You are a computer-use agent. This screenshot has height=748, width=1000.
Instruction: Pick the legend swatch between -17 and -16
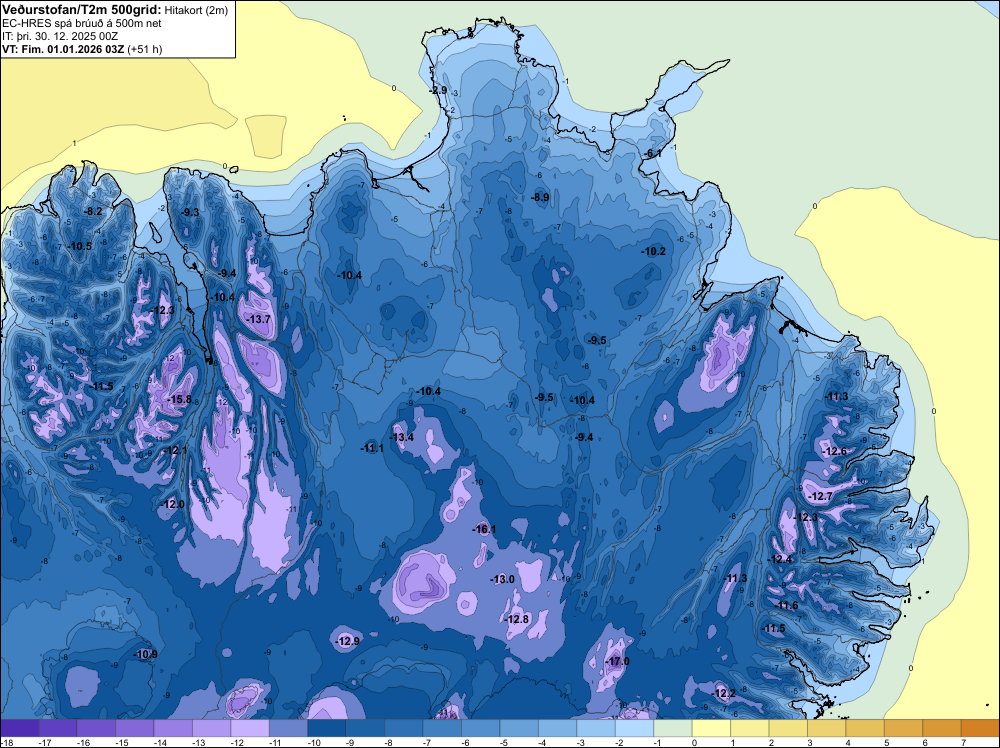(x=58, y=728)
